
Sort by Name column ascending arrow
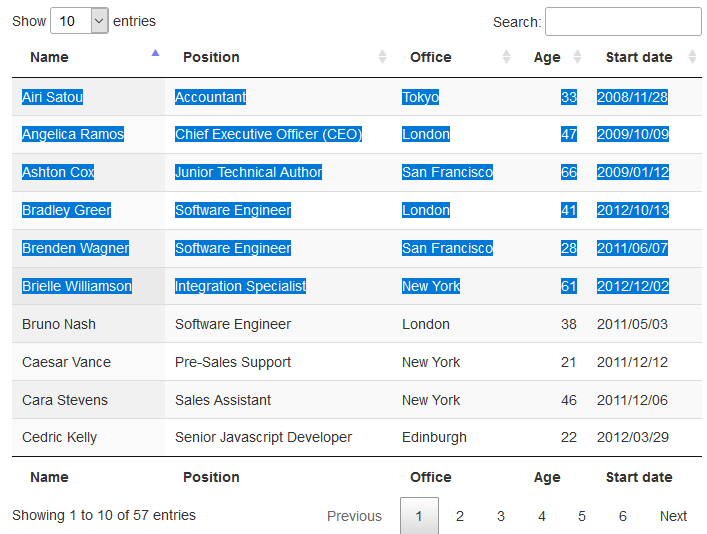(155, 53)
